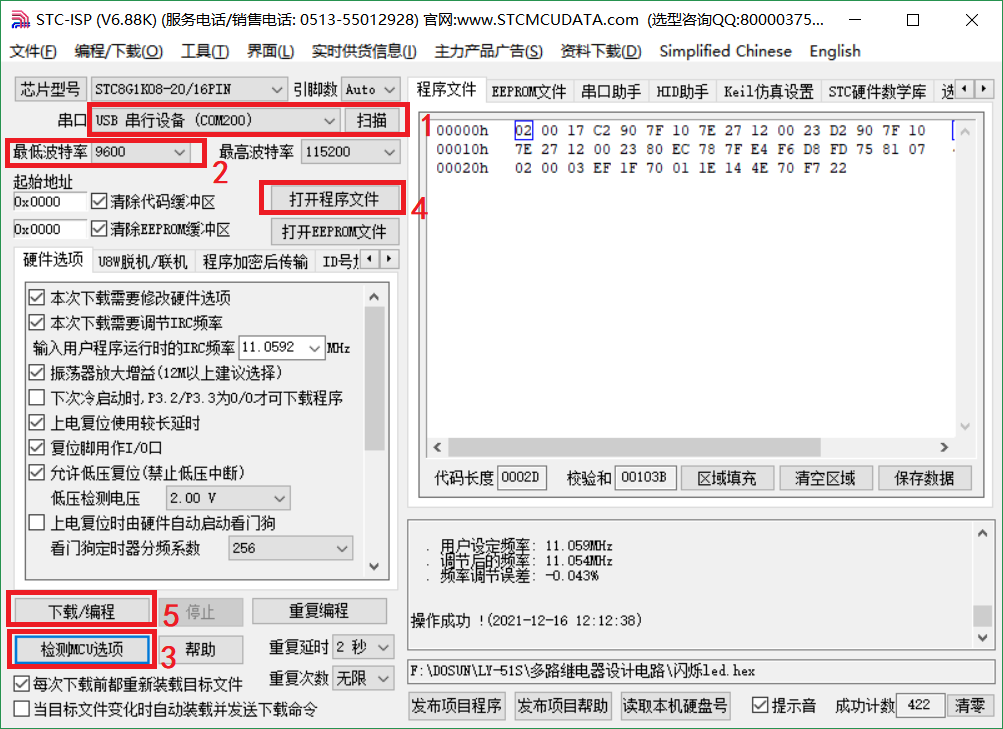Switch to the 串口助手 tab
This screenshot has height=729, width=1003.
pyautogui.click(x=611, y=92)
